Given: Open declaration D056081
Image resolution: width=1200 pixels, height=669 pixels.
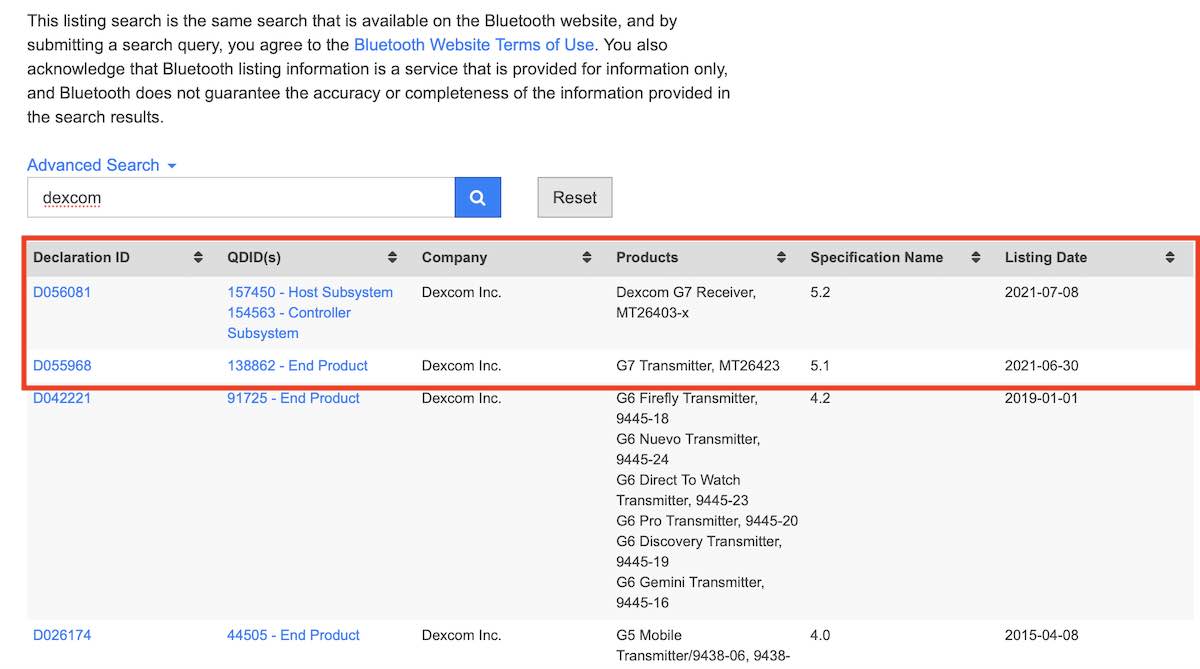Looking at the screenshot, I should pyautogui.click(x=62, y=293).
